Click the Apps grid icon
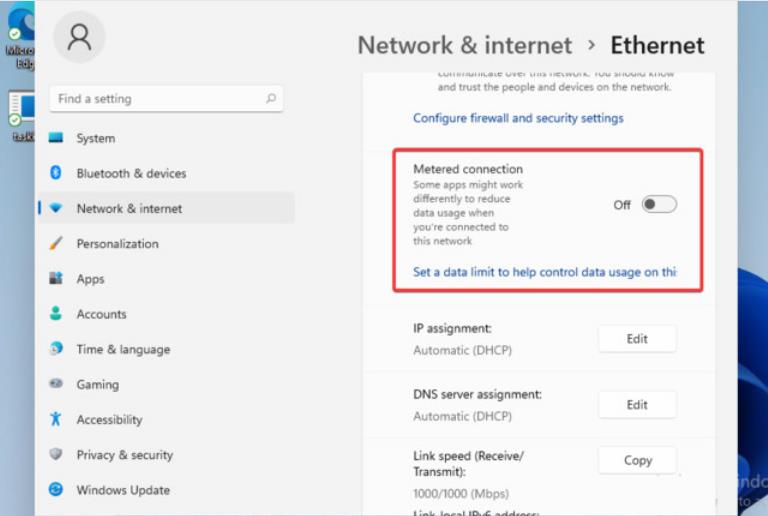Viewport: 768px width, 516px height. tap(56, 279)
